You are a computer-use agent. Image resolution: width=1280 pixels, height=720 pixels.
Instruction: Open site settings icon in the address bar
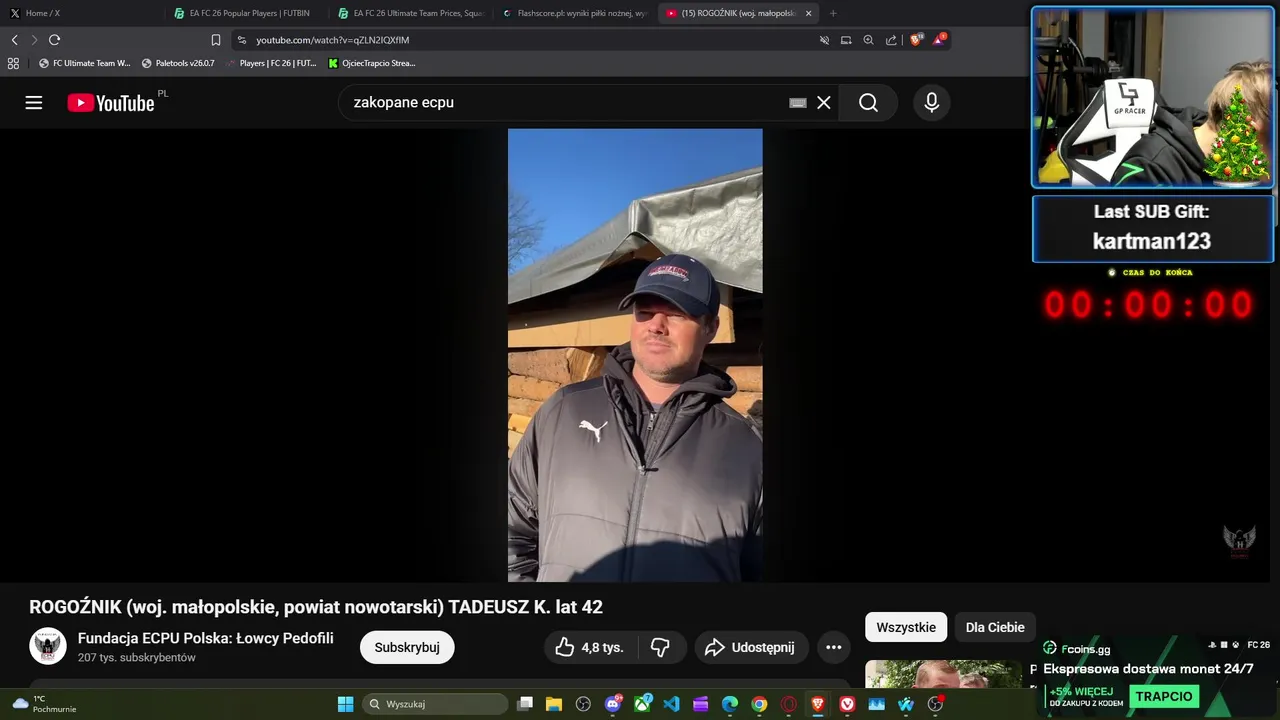pos(242,40)
